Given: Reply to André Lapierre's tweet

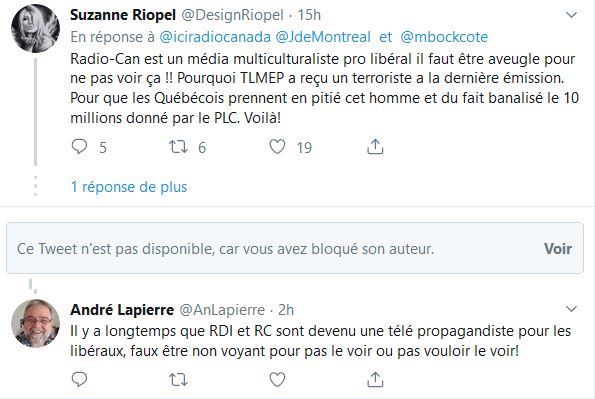Looking at the screenshot, I should pos(79,379).
